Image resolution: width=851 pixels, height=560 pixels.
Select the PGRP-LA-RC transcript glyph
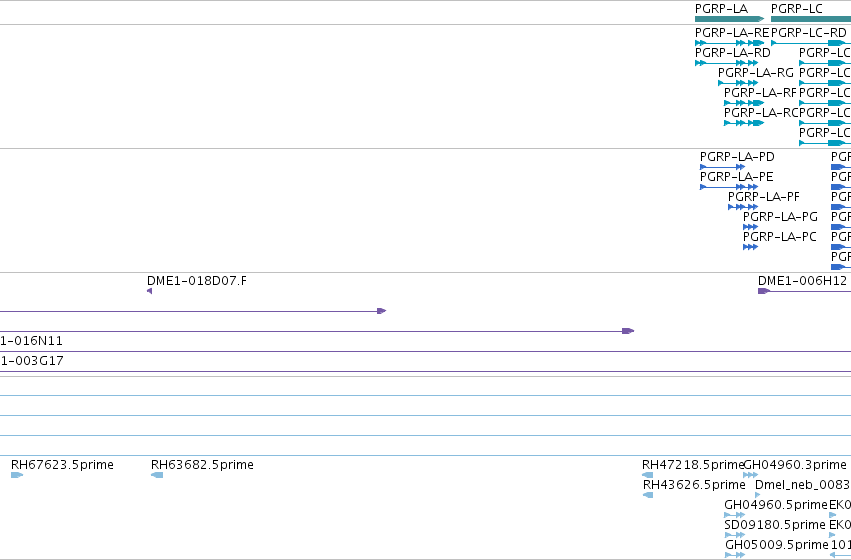pos(744,123)
